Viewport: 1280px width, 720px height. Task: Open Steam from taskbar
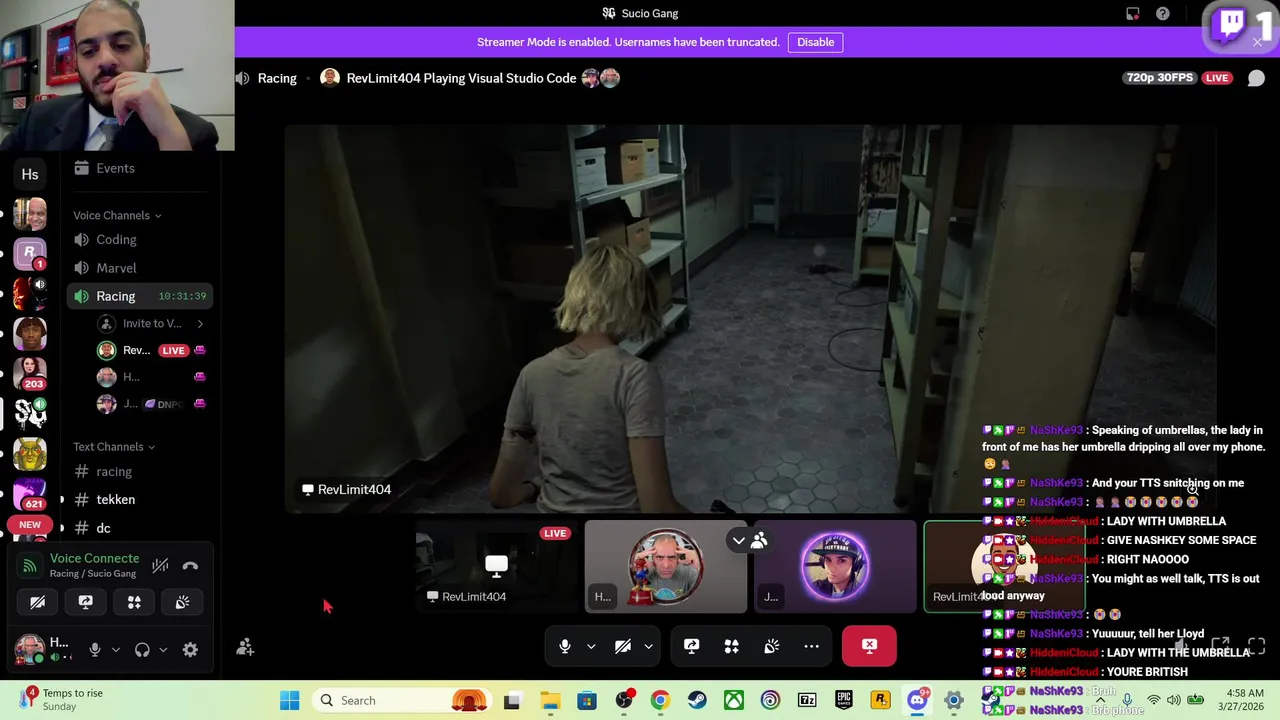(x=697, y=700)
